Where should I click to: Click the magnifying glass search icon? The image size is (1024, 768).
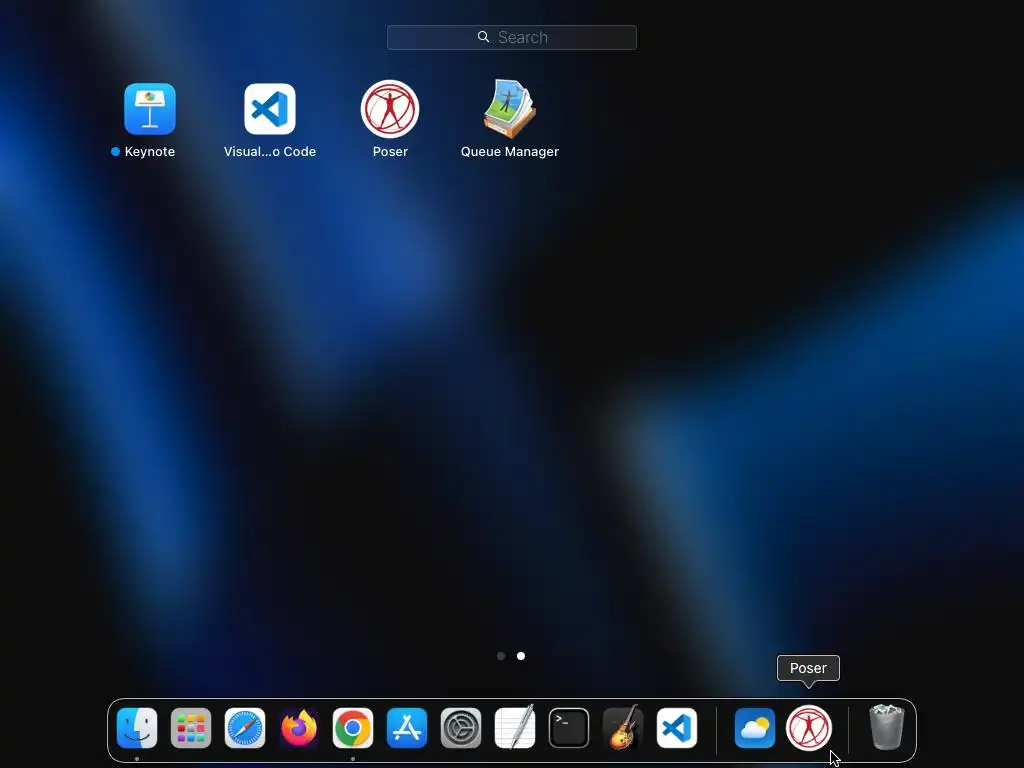click(483, 37)
